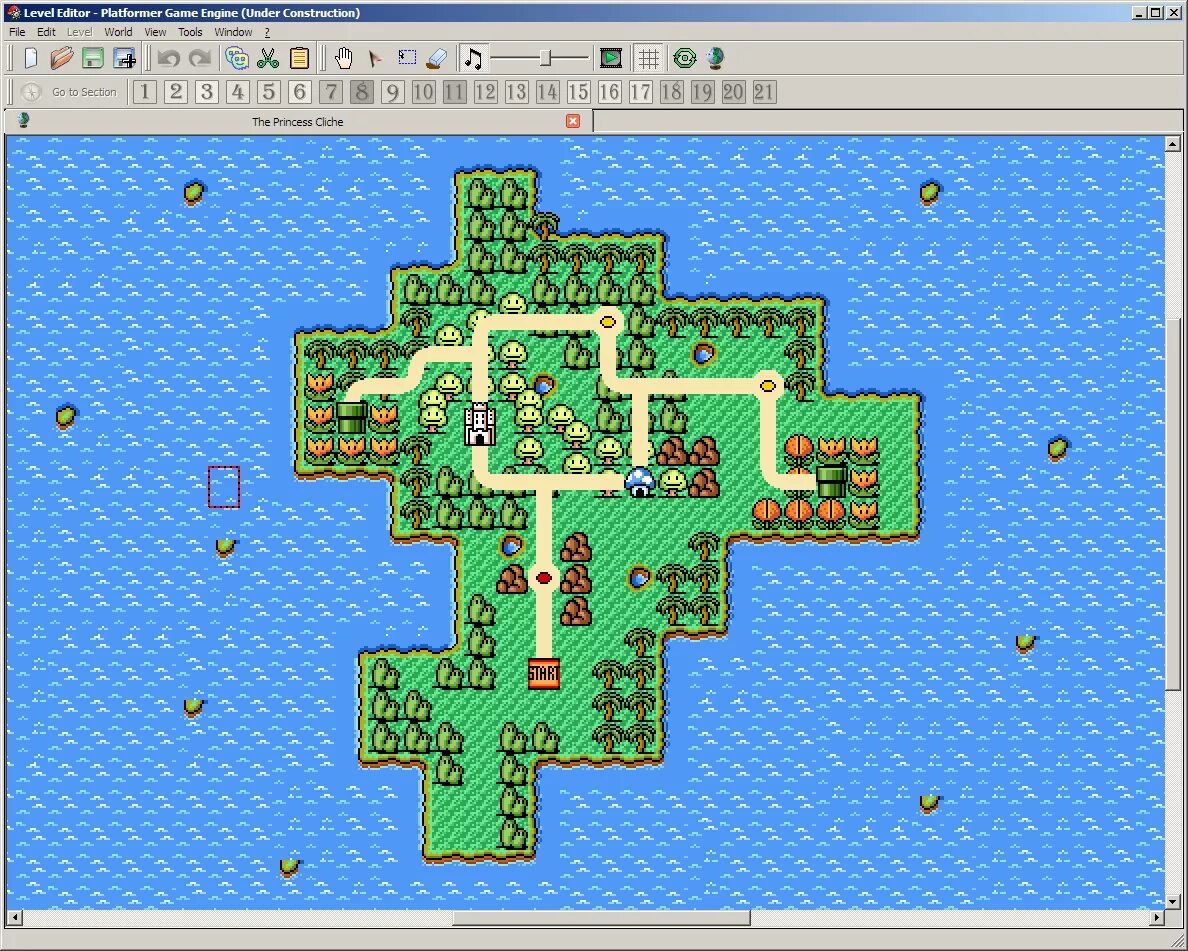Go to section 8
1188x951 pixels.
(x=362, y=92)
